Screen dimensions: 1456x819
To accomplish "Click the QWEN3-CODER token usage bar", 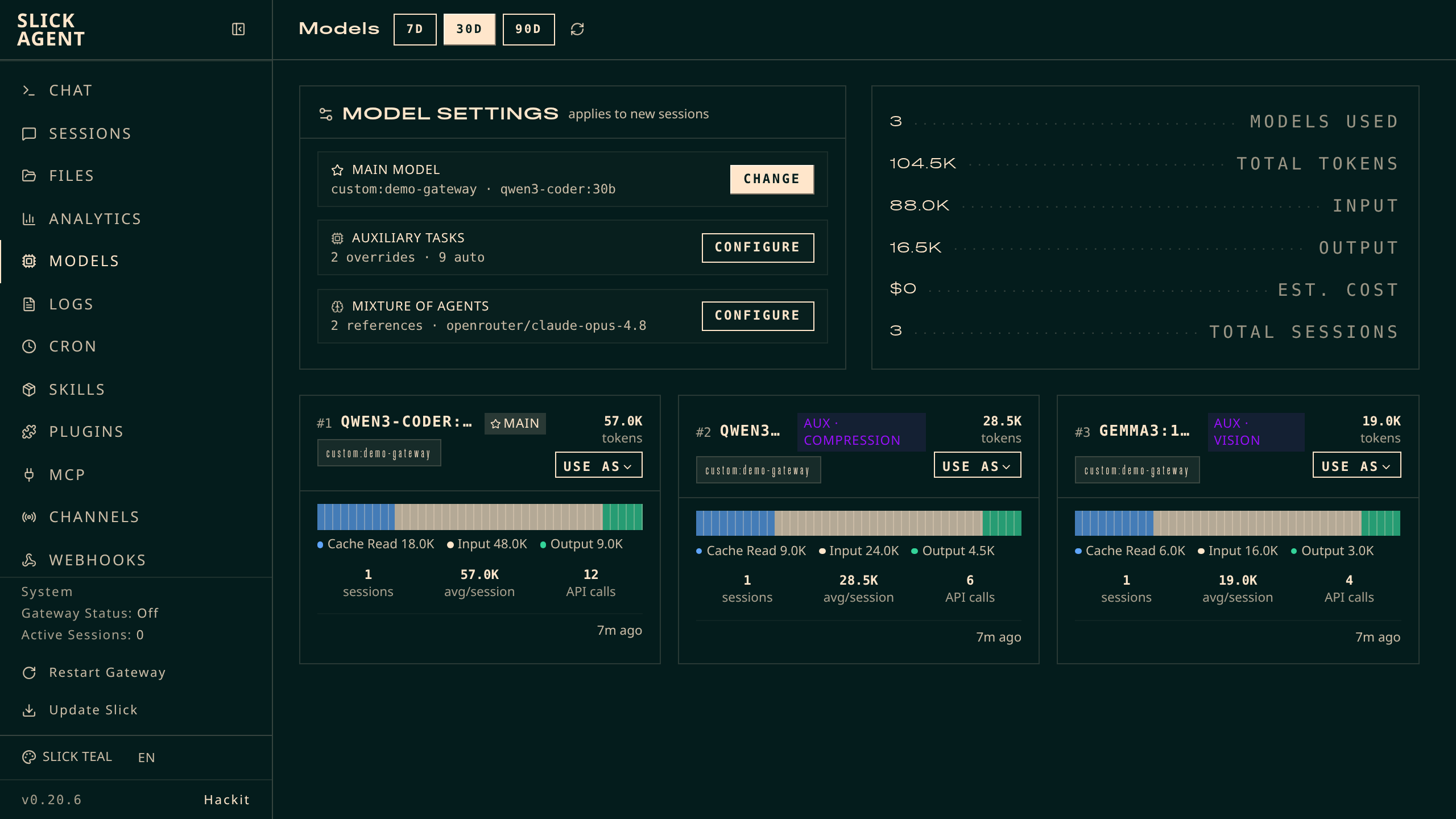I will 479,517.
